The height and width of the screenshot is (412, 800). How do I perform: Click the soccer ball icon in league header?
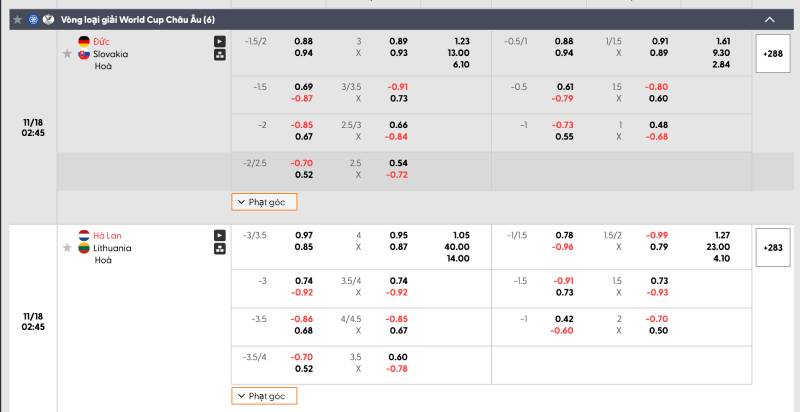(x=48, y=19)
